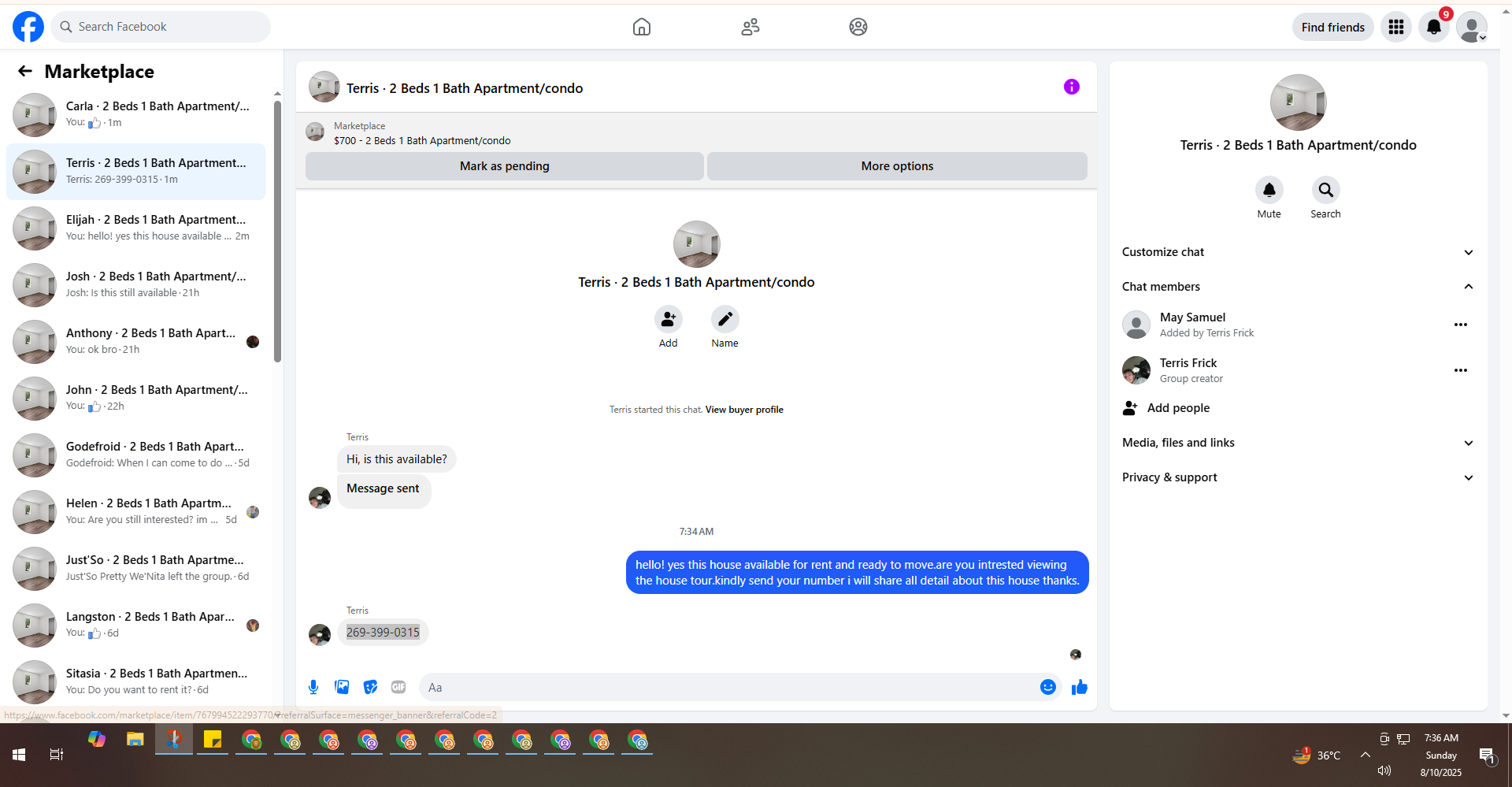Collapse Chat members section
The height and width of the screenshot is (787, 1512).
click(x=1299, y=287)
